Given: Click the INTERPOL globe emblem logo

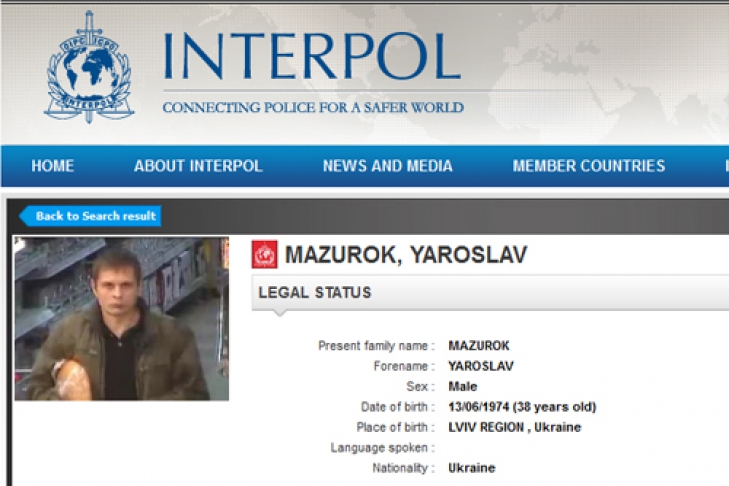Looking at the screenshot, I should click(x=89, y=67).
